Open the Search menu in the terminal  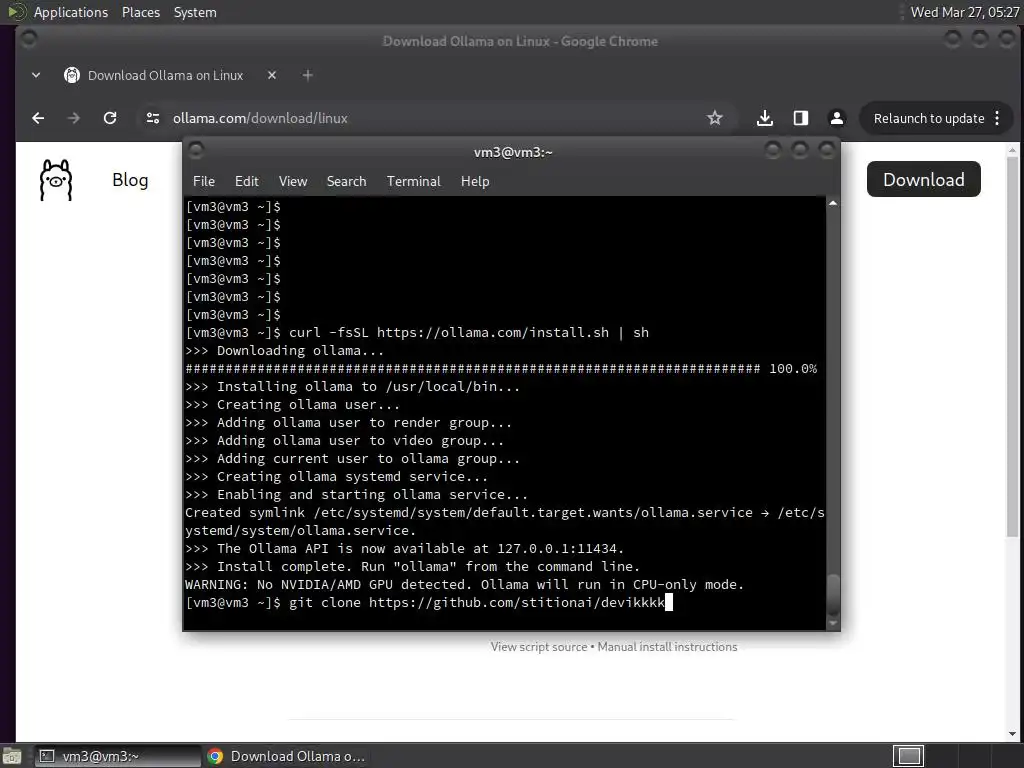point(346,182)
